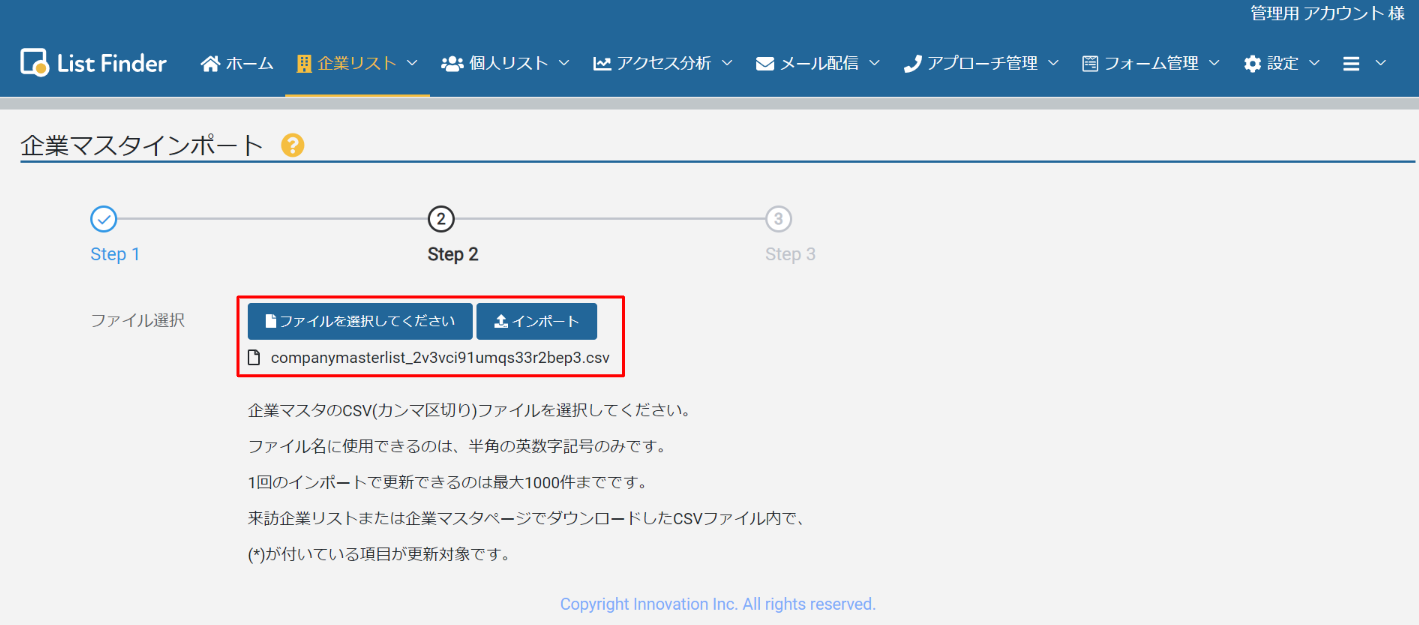Click the access analysis chart icon

click(x=602, y=64)
